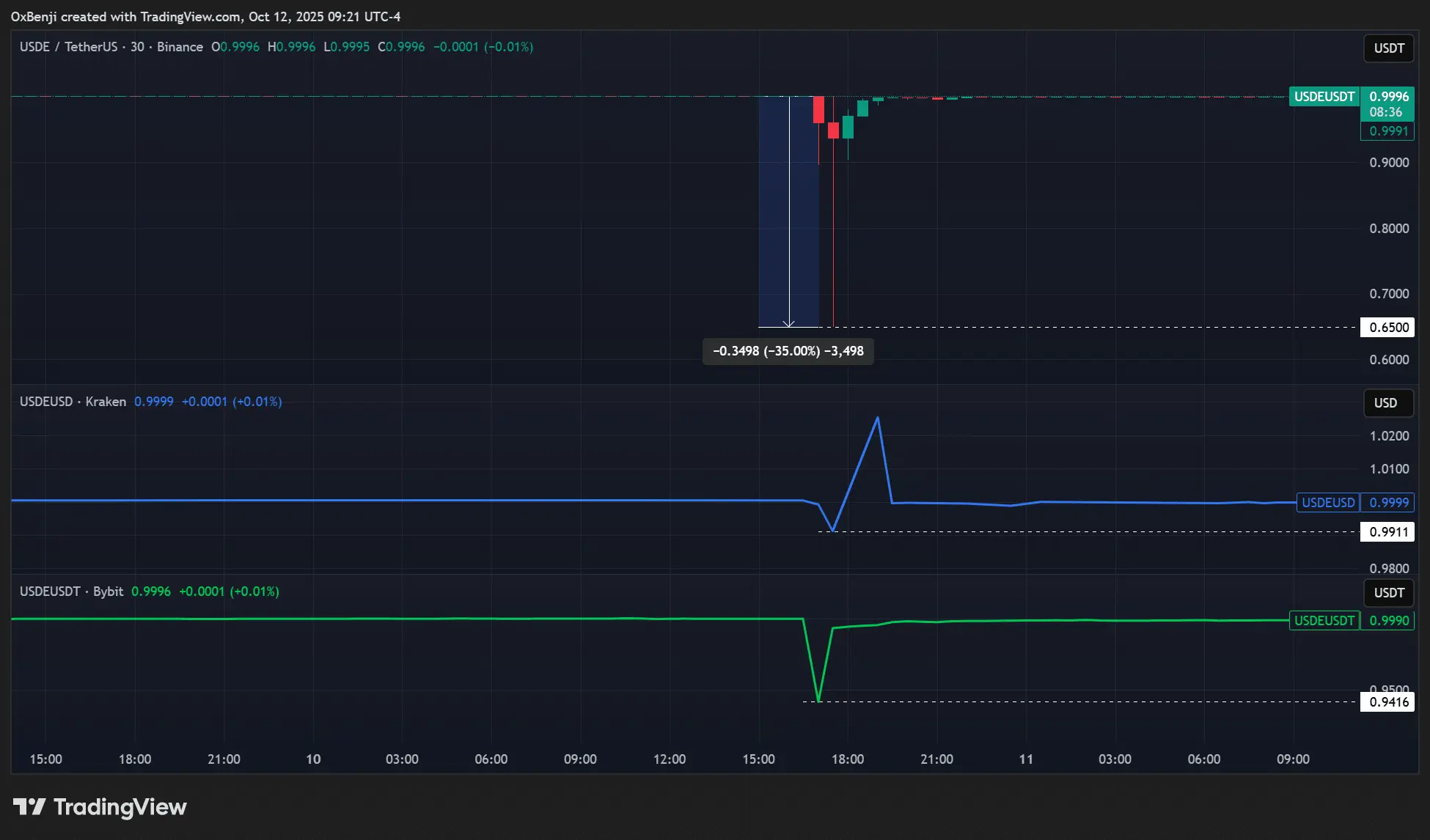Click the 0.6500 horizontal line price label
This screenshot has height=840, width=1430.
point(1388,328)
